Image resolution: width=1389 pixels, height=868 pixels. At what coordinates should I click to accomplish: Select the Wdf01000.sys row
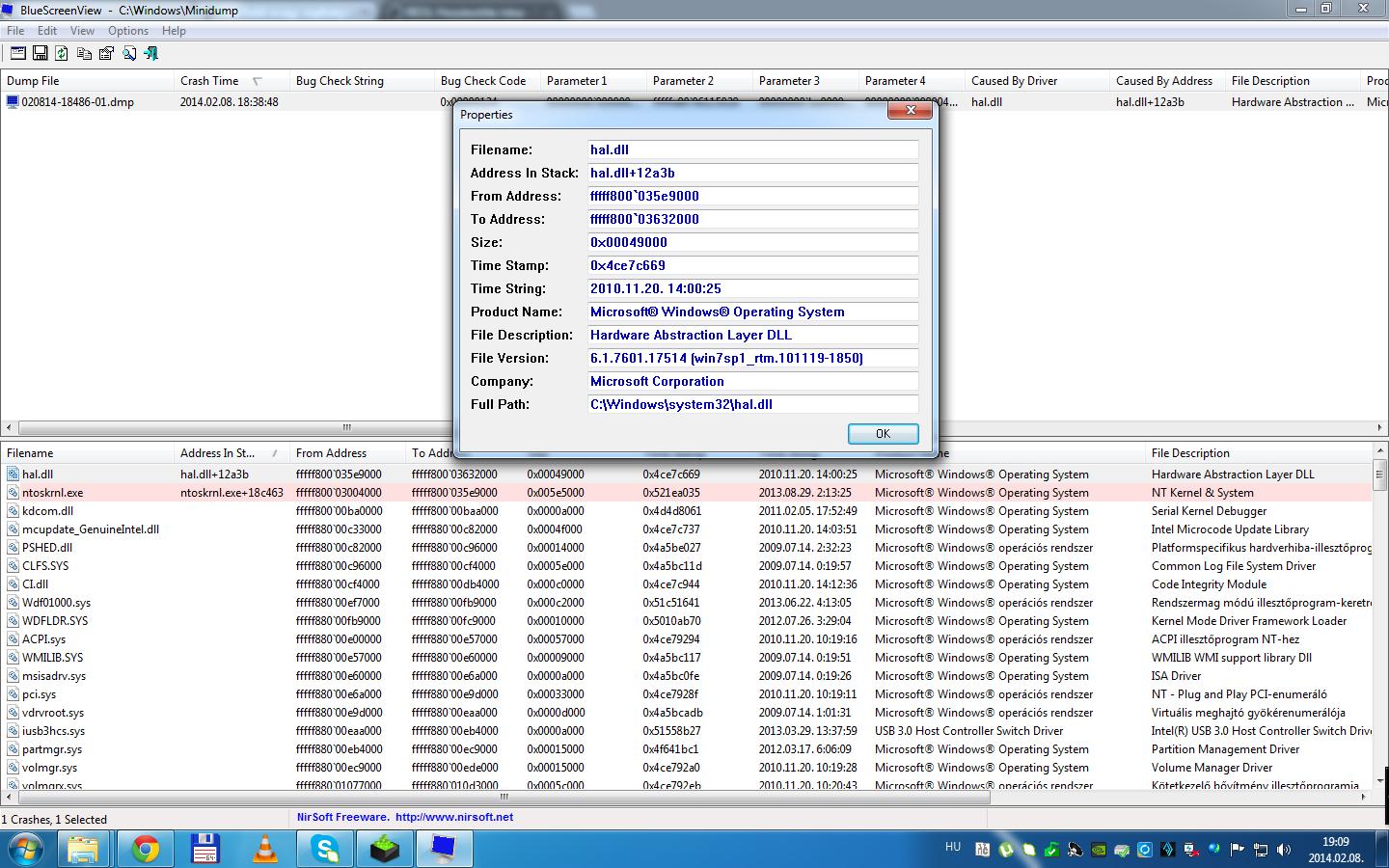[x=686, y=602]
